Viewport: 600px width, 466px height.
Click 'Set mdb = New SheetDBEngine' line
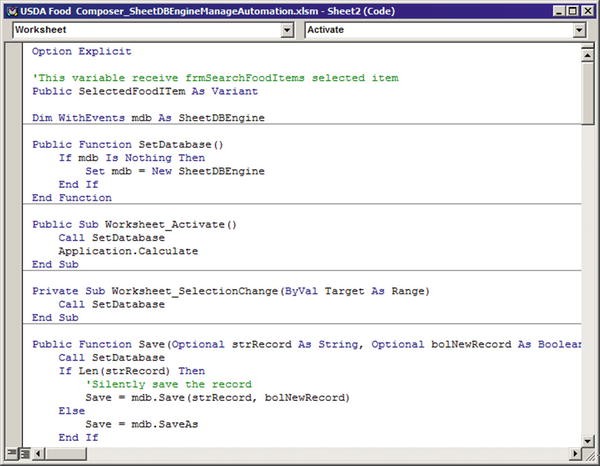coord(175,171)
